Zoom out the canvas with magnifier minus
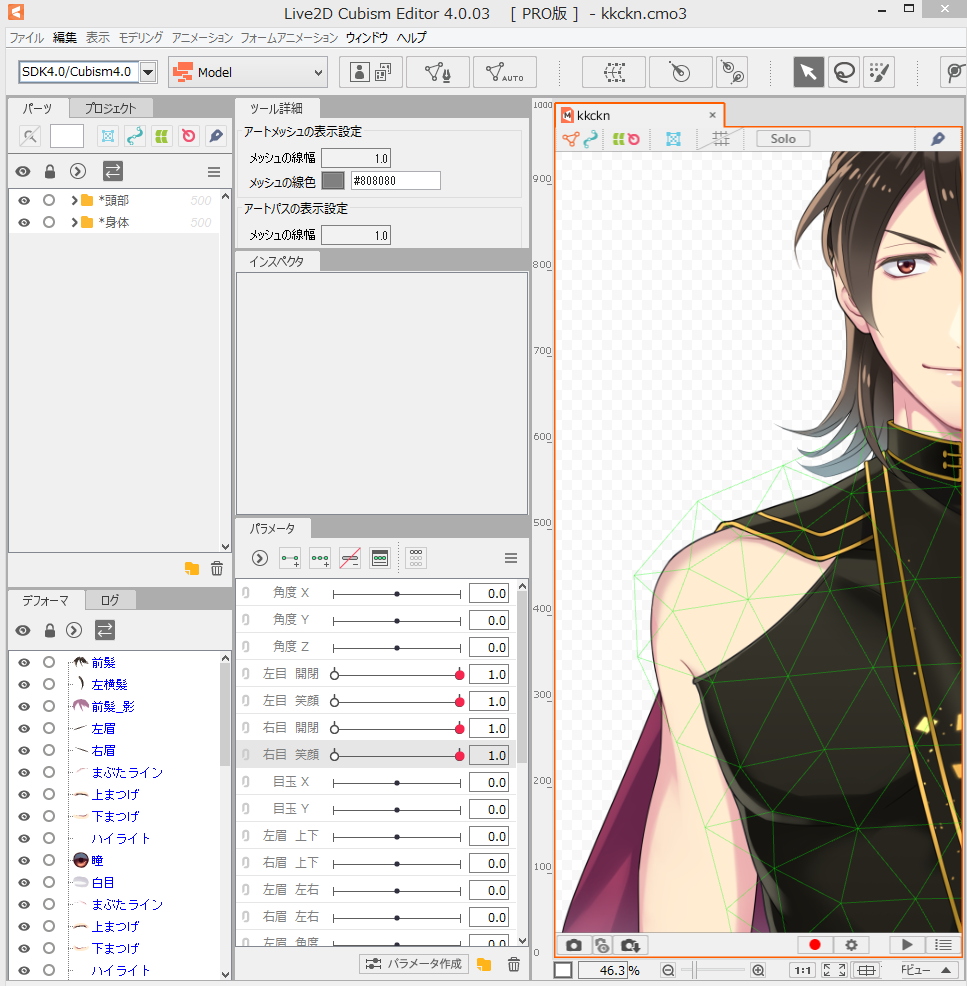Image resolution: width=967 pixels, height=986 pixels. 668,970
